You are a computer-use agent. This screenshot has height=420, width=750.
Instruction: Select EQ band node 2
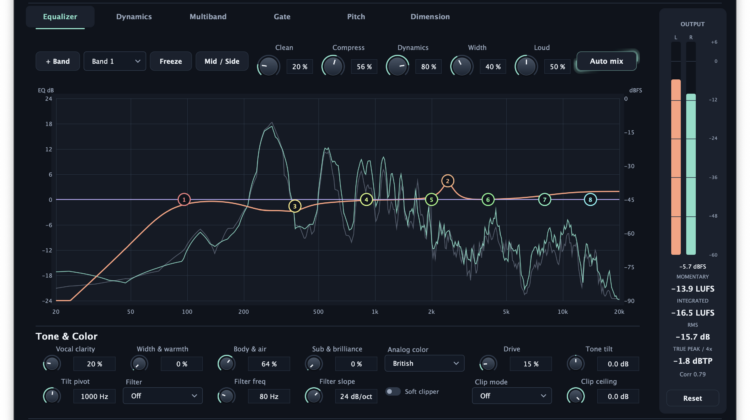pyautogui.click(x=447, y=181)
